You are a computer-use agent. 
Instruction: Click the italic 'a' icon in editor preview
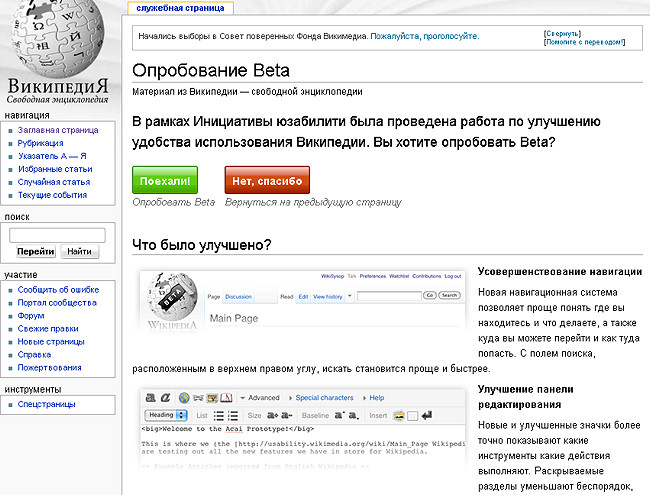coord(165,397)
